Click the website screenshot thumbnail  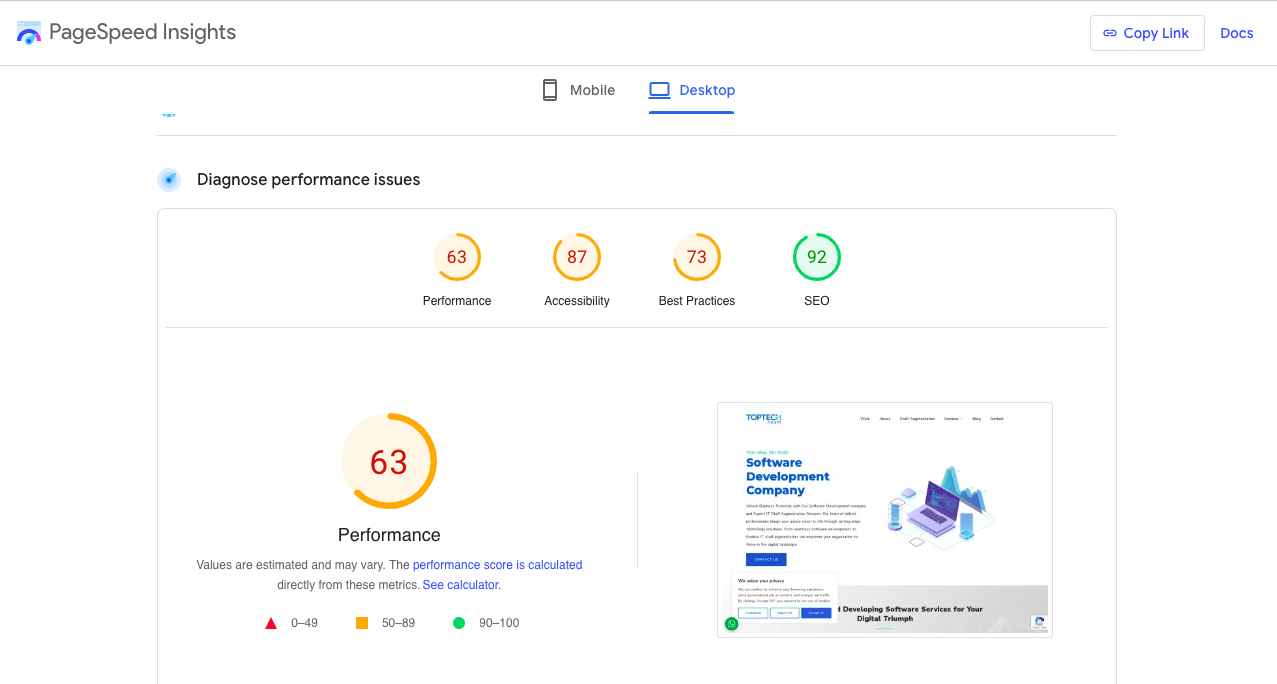[x=884, y=519]
